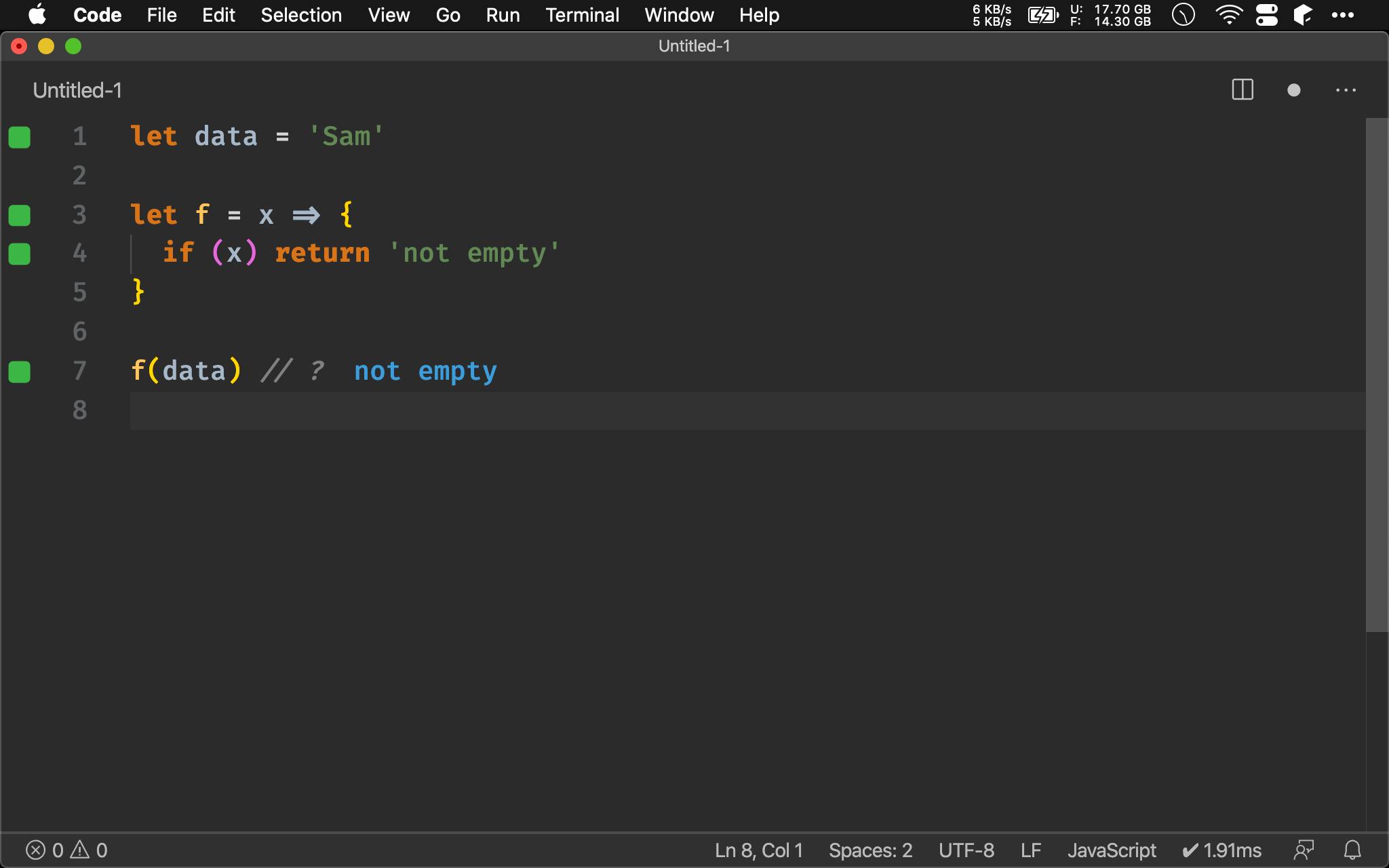Open the Edit menu

pyautogui.click(x=218, y=15)
